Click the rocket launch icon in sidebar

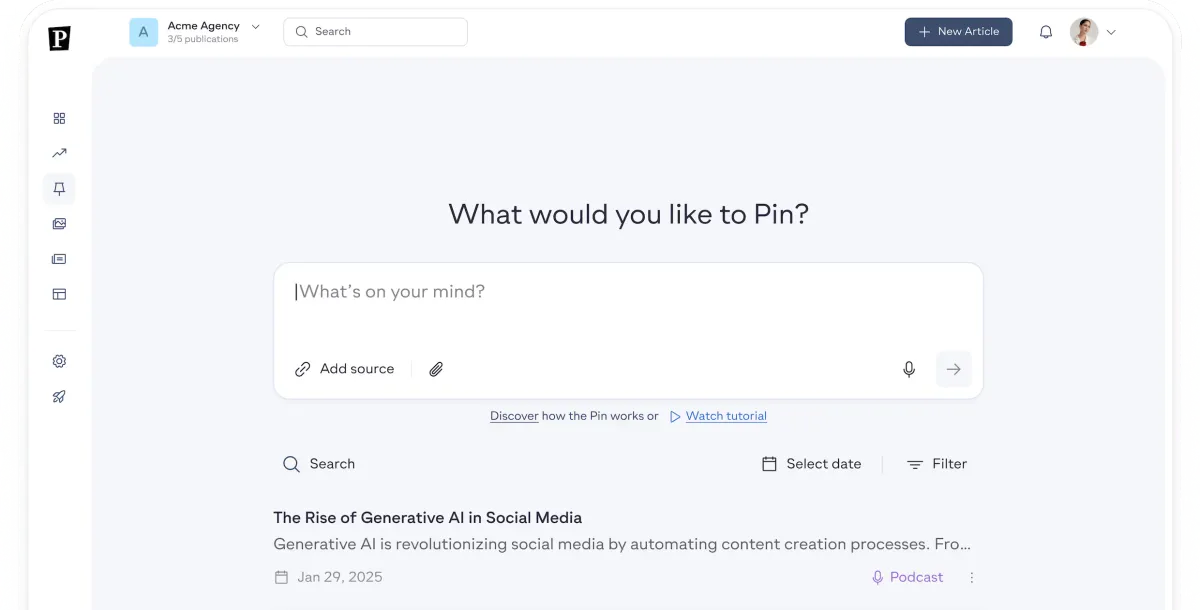(x=59, y=397)
